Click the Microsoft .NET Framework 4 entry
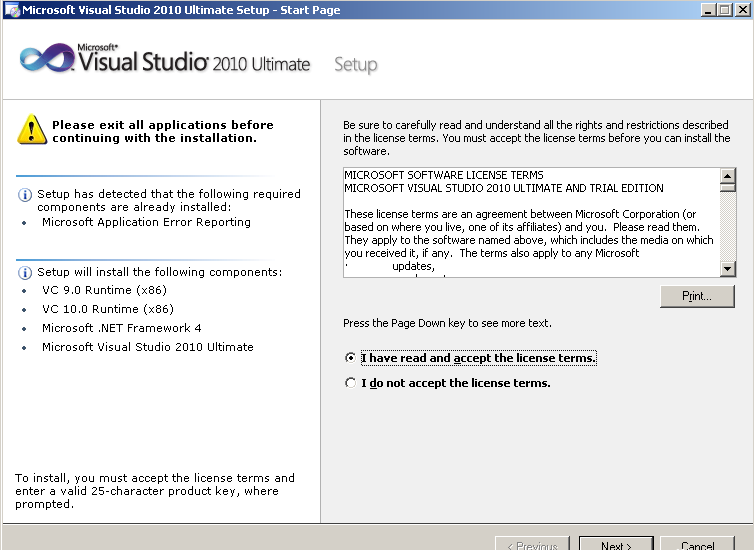754x550 pixels. 122,328
